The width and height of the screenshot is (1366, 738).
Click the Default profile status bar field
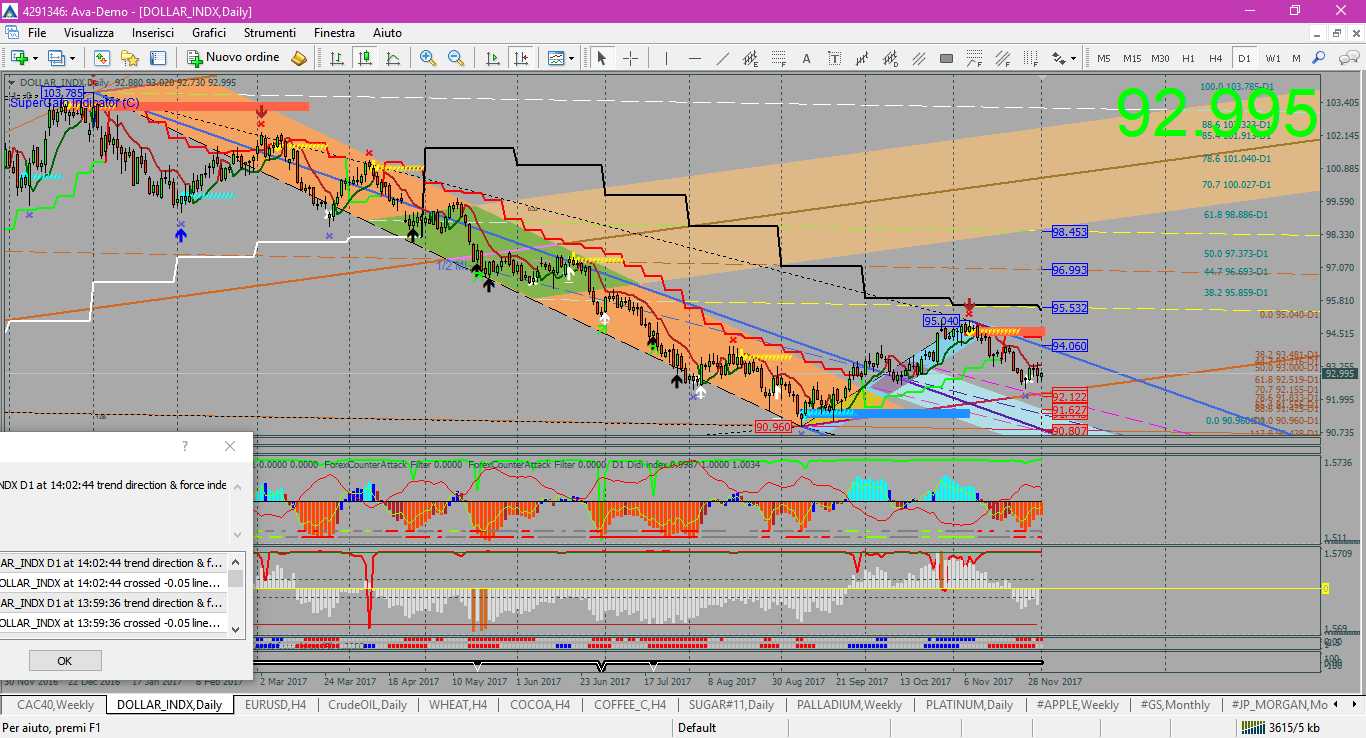[697, 728]
